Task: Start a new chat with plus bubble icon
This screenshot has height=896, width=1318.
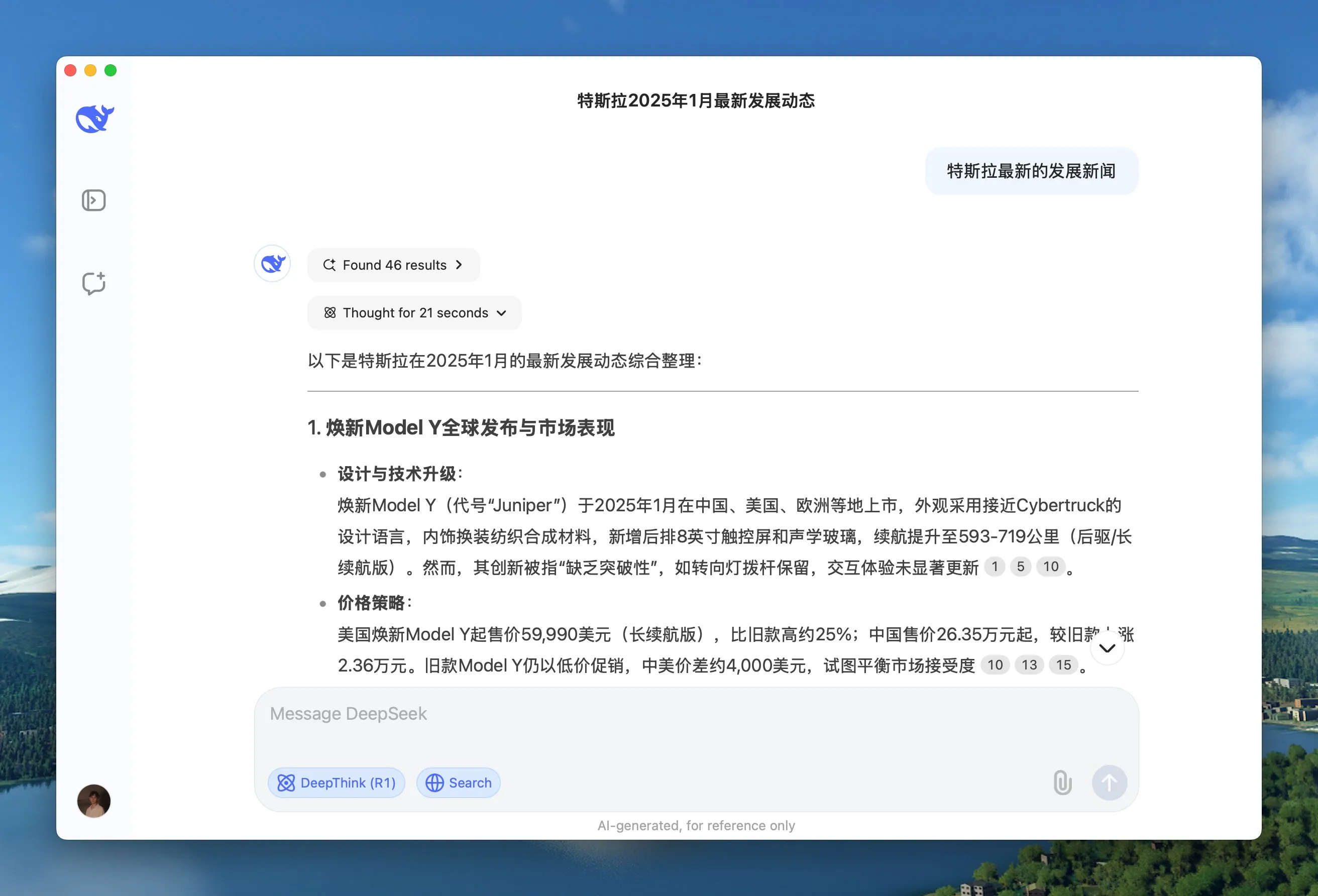Action: pos(93,283)
